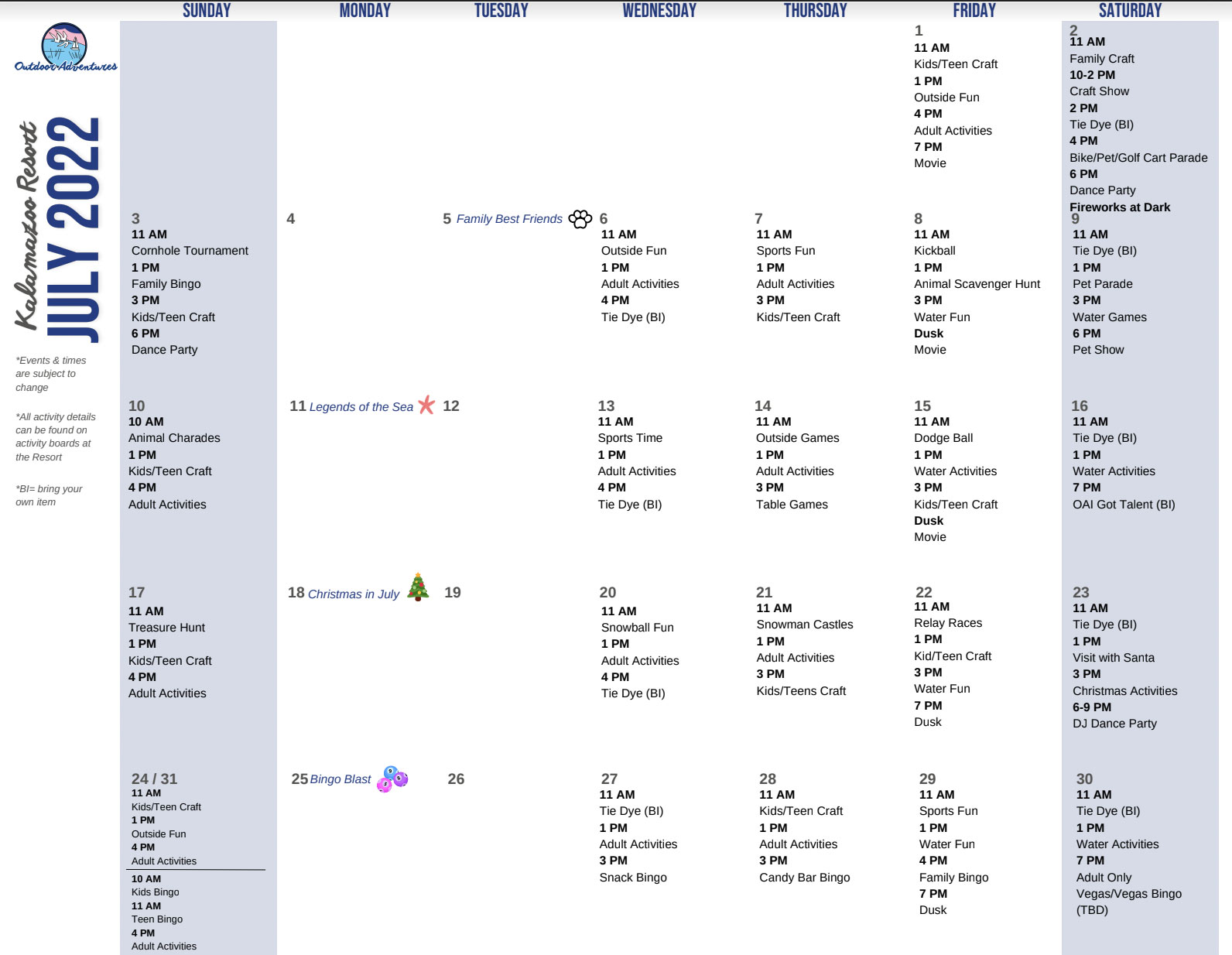Image resolution: width=1232 pixels, height=955 pixels.
Task: Click Pet Parade on July 9
Action: pyautogui.click(x=1102, y=284)
